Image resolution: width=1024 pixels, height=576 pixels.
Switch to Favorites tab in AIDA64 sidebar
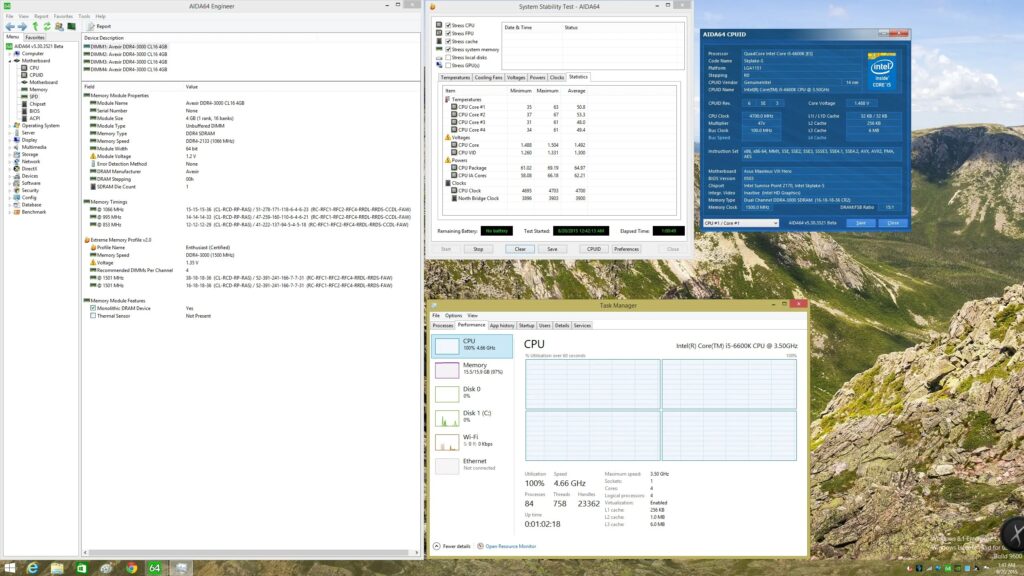[35, 38]
